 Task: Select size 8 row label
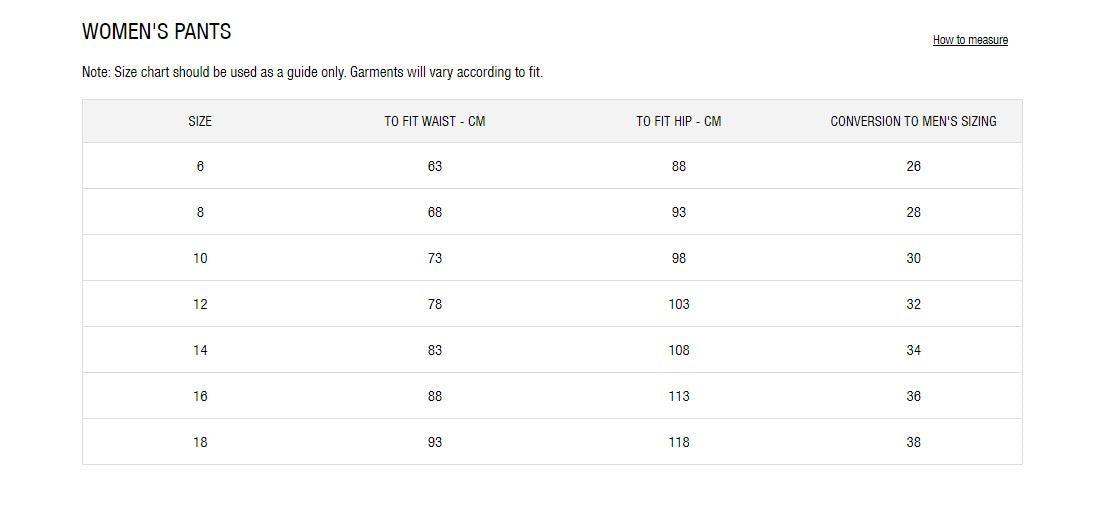pyautogui.click(x=200, y=212)
